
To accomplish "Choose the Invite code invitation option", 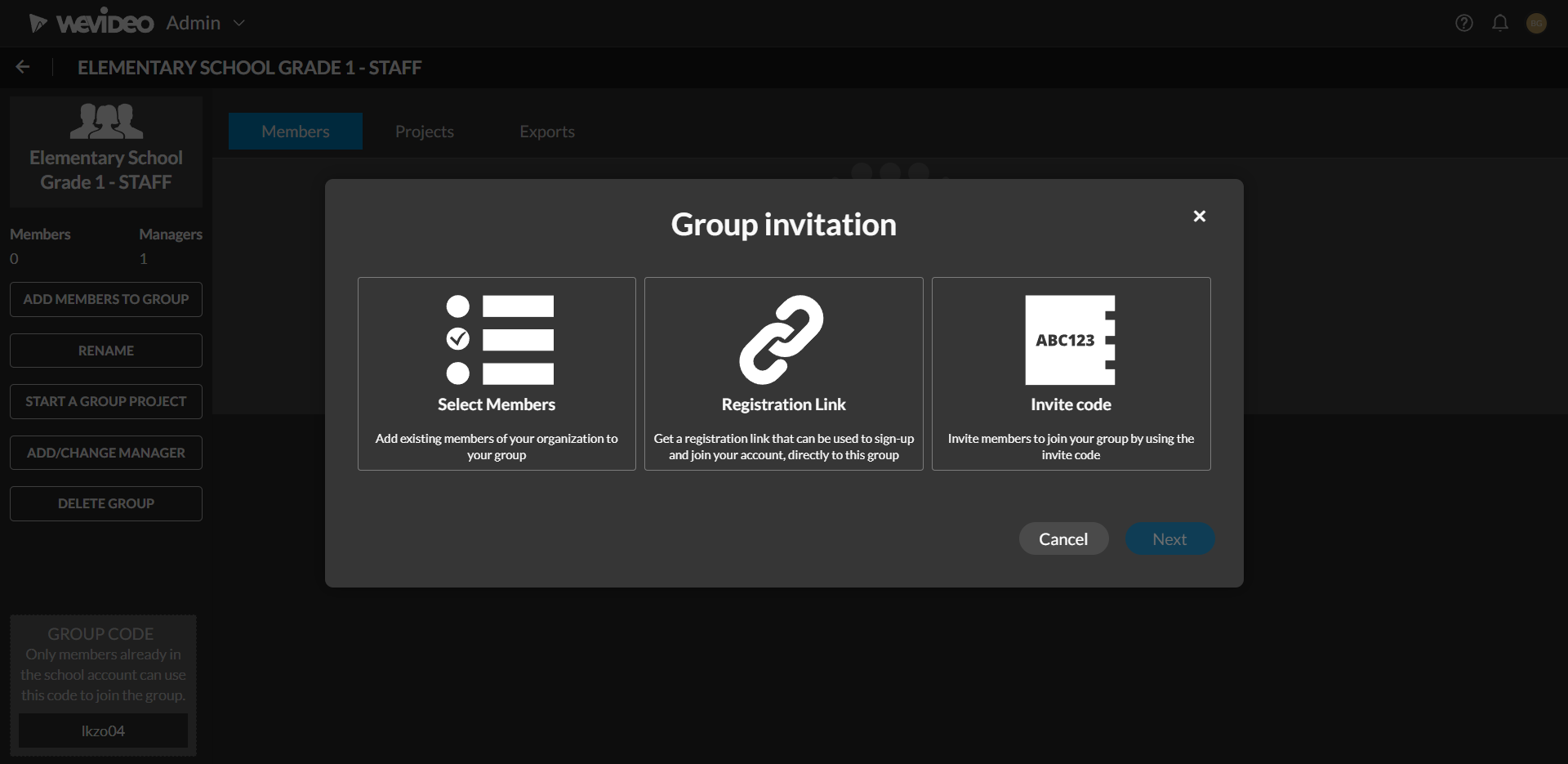I will coord(1071,373).
